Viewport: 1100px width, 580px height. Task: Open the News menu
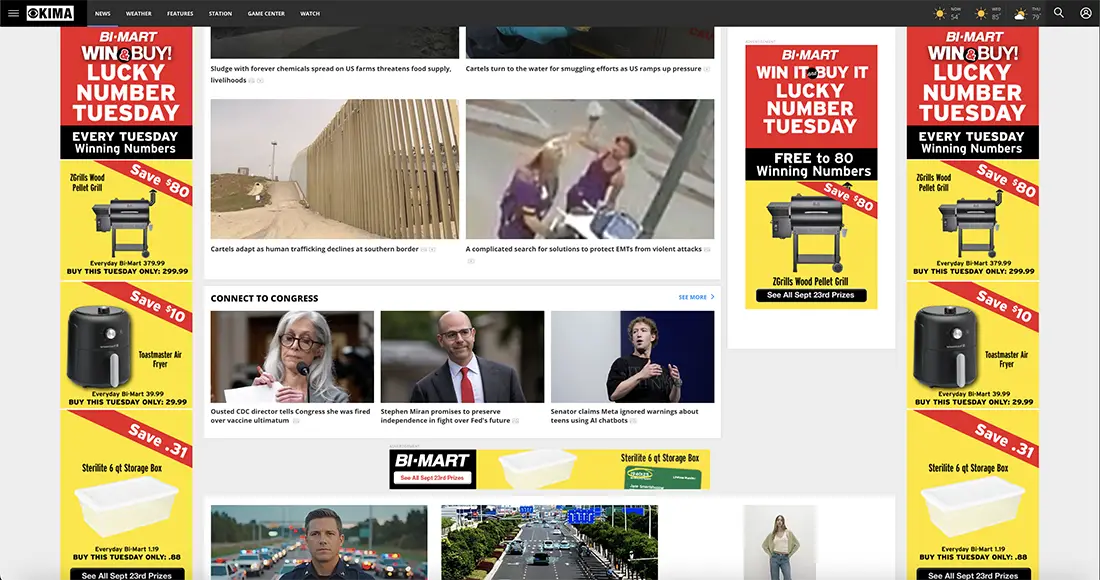102,13
